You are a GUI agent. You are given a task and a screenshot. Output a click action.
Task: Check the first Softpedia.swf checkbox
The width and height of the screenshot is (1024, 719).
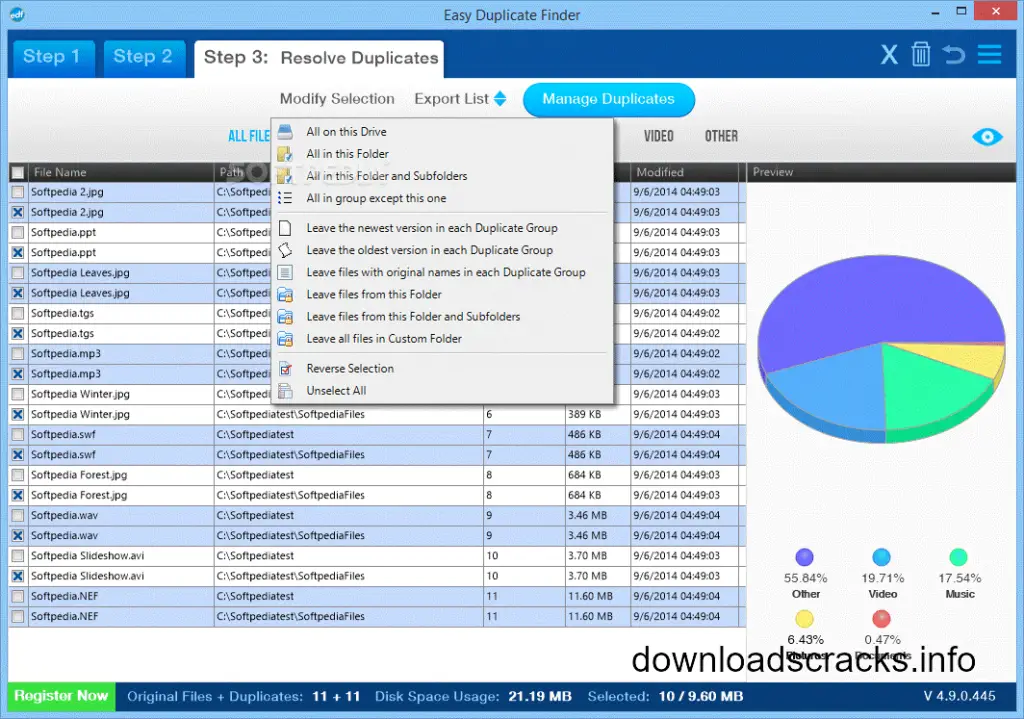[x=18, y=435]
